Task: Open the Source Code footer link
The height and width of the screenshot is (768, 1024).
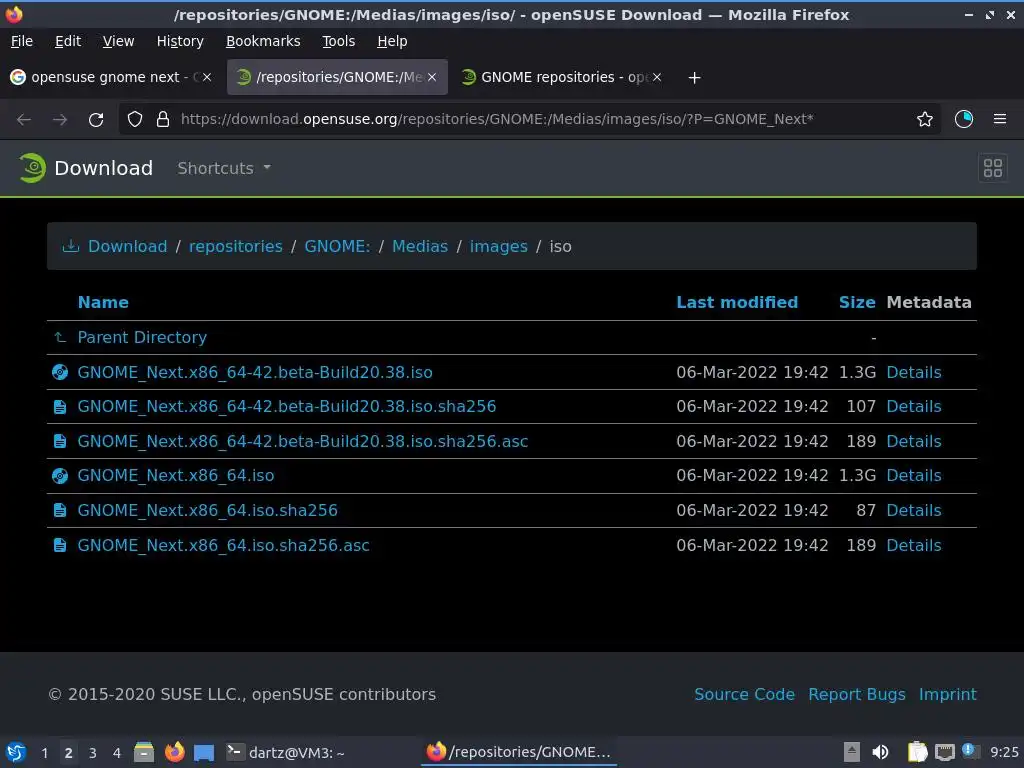Action: click(x=744, y=694)
